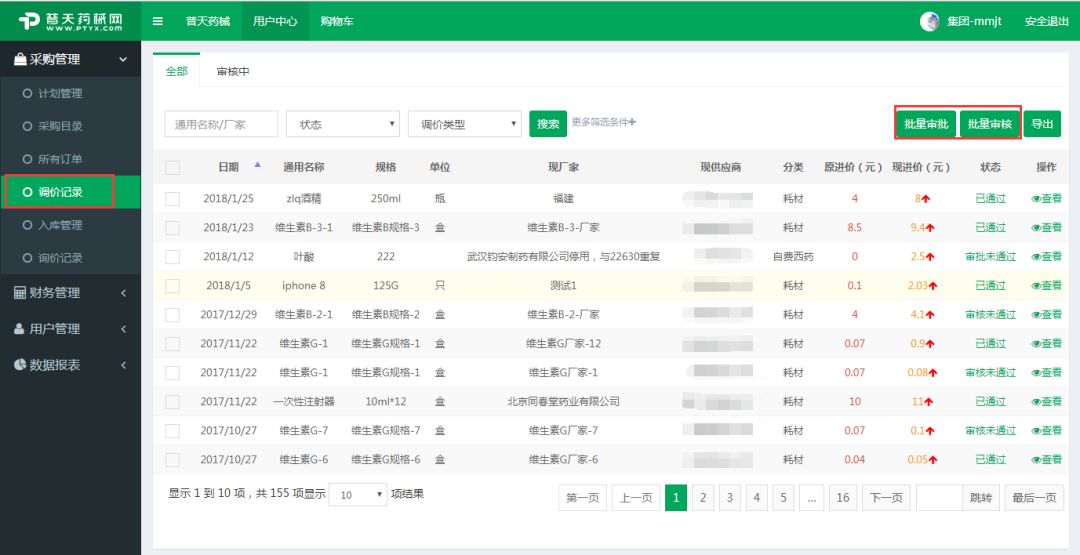Screen dimensions: 1080x555
Task: Go to the 第一页 page
Action: click(x=583, y=498)
